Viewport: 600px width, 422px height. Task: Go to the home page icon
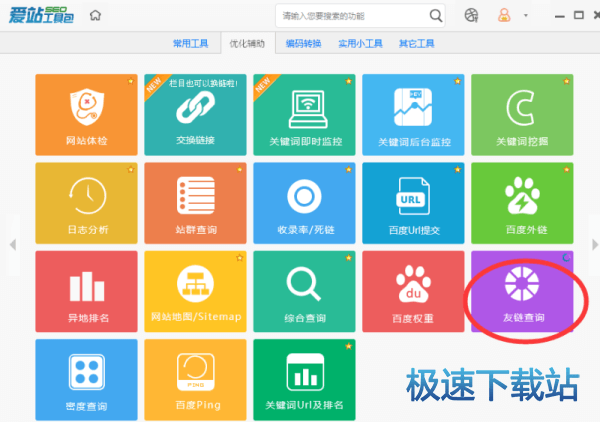coord(95,15)
